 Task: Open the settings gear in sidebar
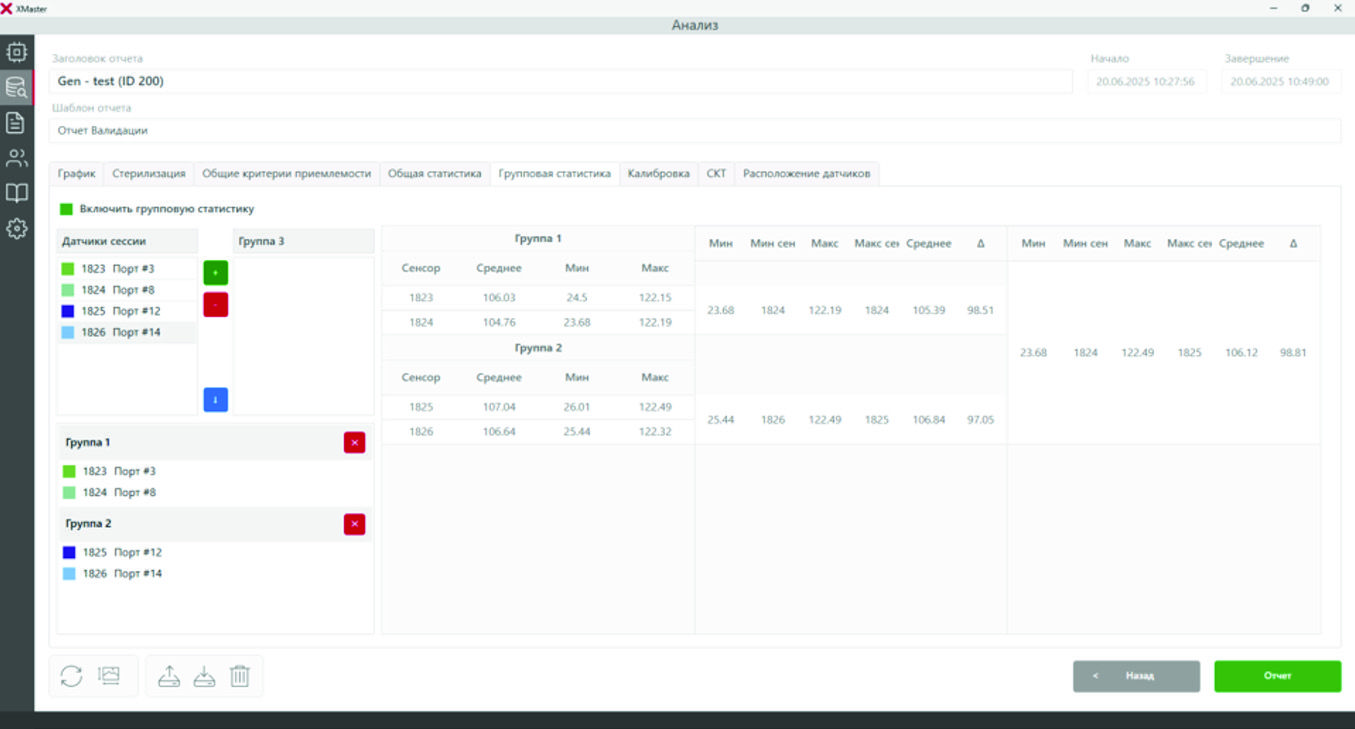coord(16,229)
